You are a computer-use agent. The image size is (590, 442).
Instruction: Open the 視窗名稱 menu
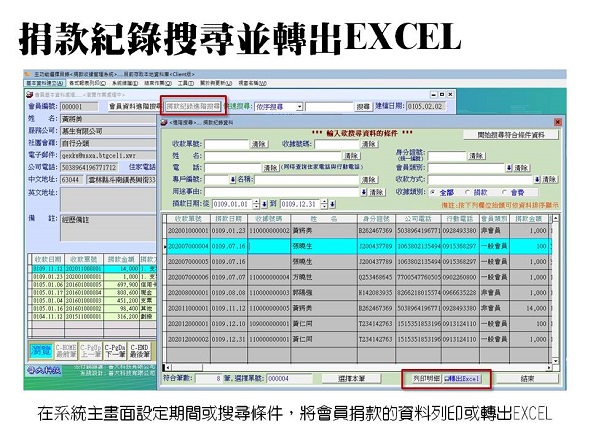252,83
